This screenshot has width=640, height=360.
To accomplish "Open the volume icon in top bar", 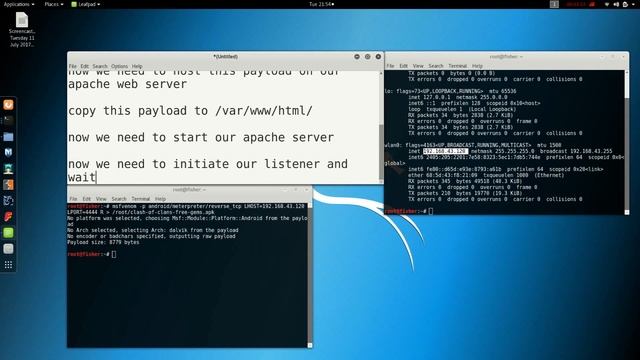I will [x=616, y=4].
